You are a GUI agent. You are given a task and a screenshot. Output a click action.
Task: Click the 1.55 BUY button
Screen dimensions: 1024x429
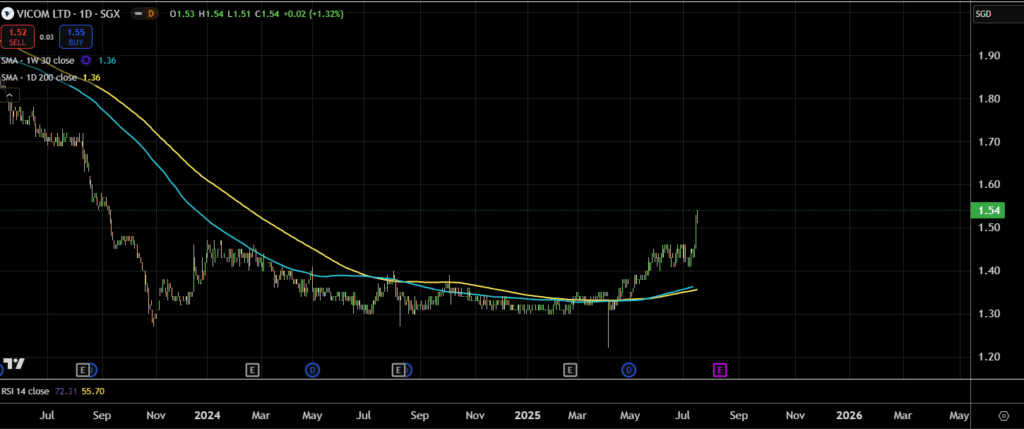(75, 37)
